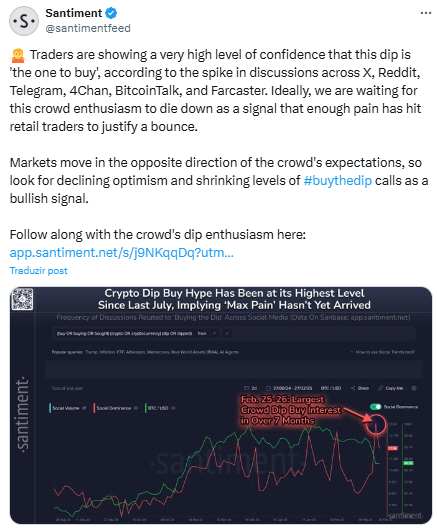Viewport: 437px width, 528px height.
Task: Open the BTC / USD asset selector
Action: 331,388
